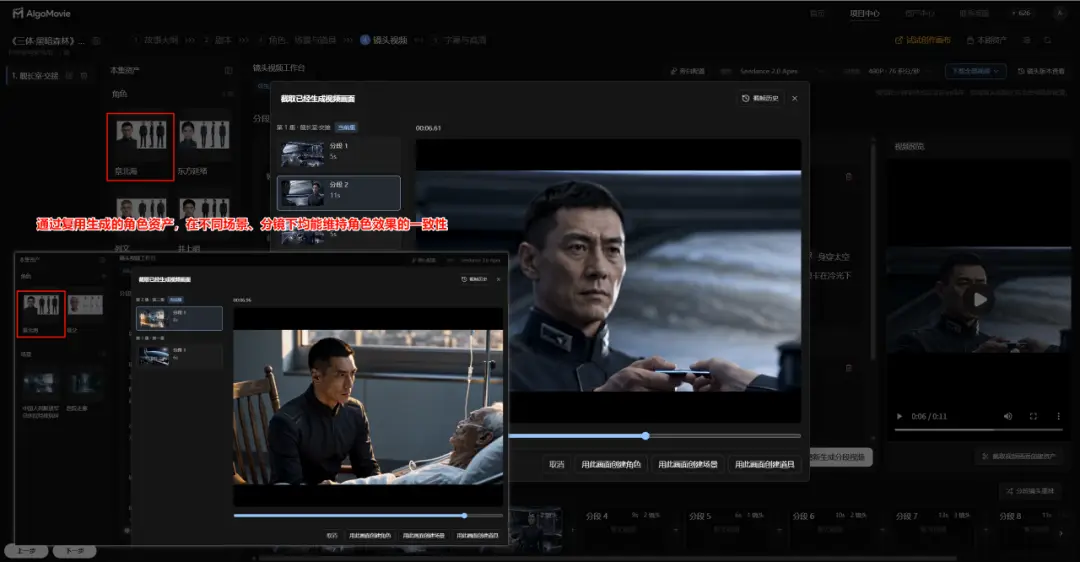Screen dimensions: 1080x562
Task: Click 用此画面创建角色 in the inset window
Action: 370,535
